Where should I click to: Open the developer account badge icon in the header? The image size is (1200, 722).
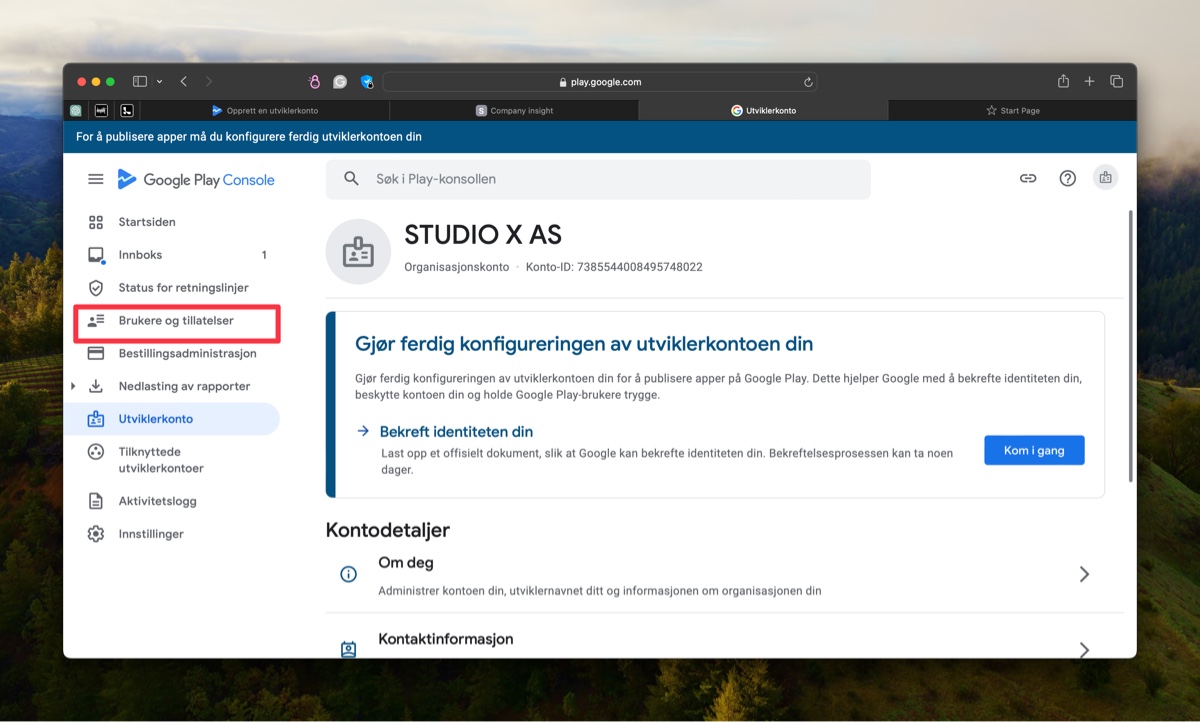tap(1105, 177)
